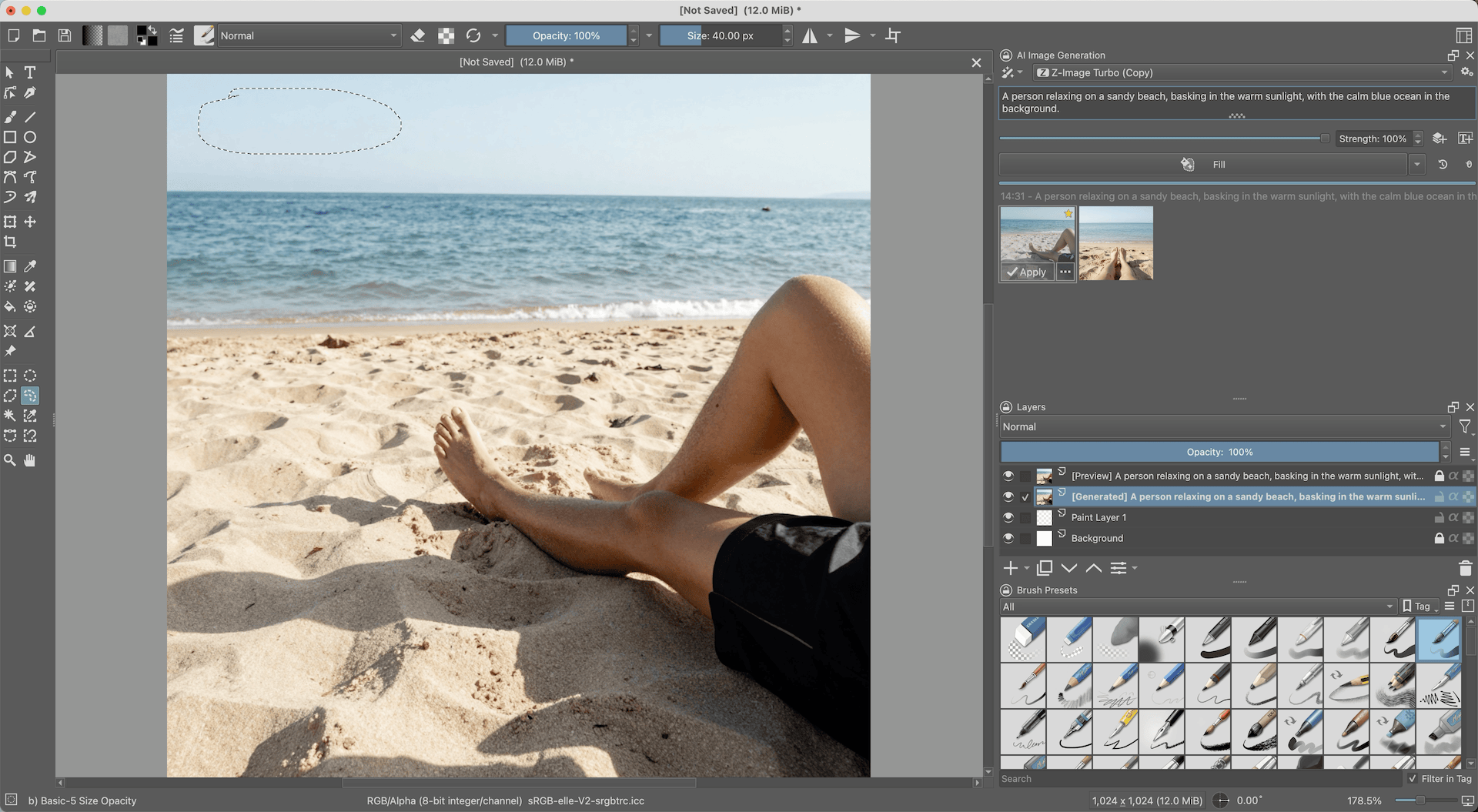Image resolution: width=1478 pixels, height=812 pixels.
Task: Select the Move tool
Action: coord(31,222)
